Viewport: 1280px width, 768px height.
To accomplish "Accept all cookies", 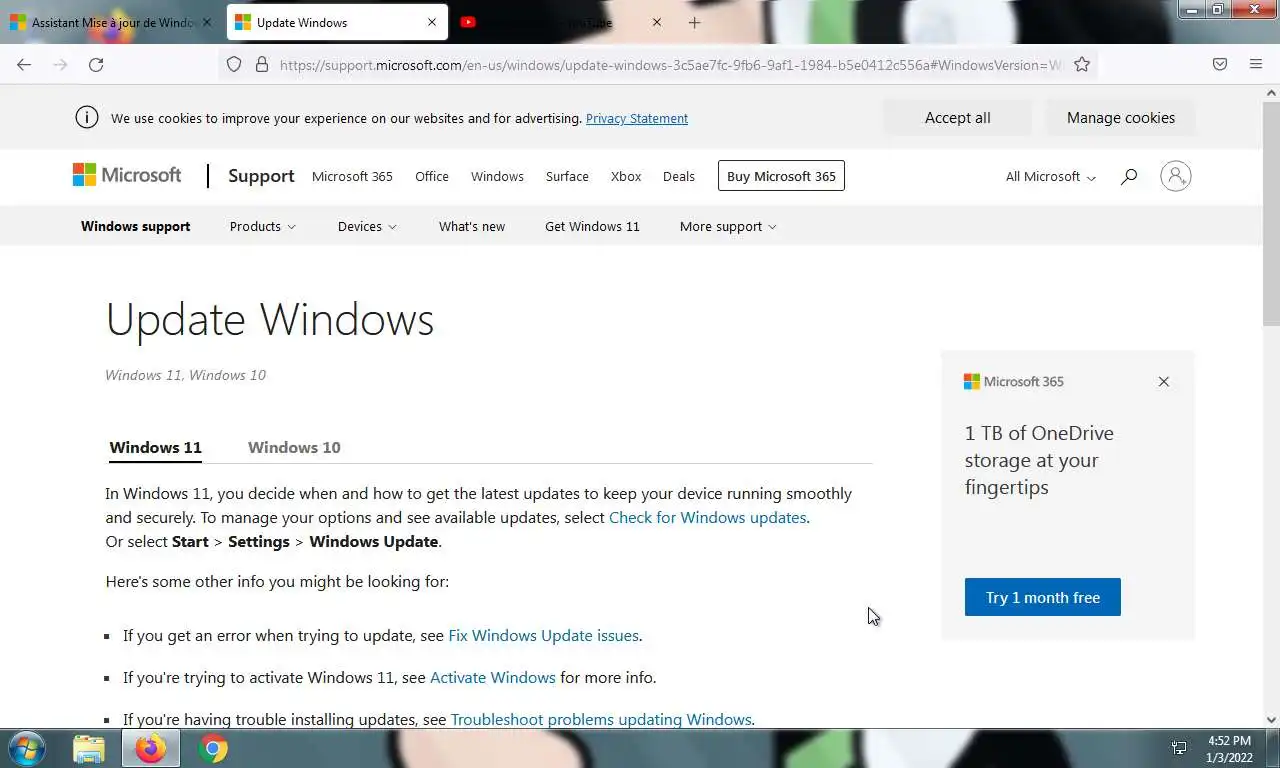I will pos(957,118).
